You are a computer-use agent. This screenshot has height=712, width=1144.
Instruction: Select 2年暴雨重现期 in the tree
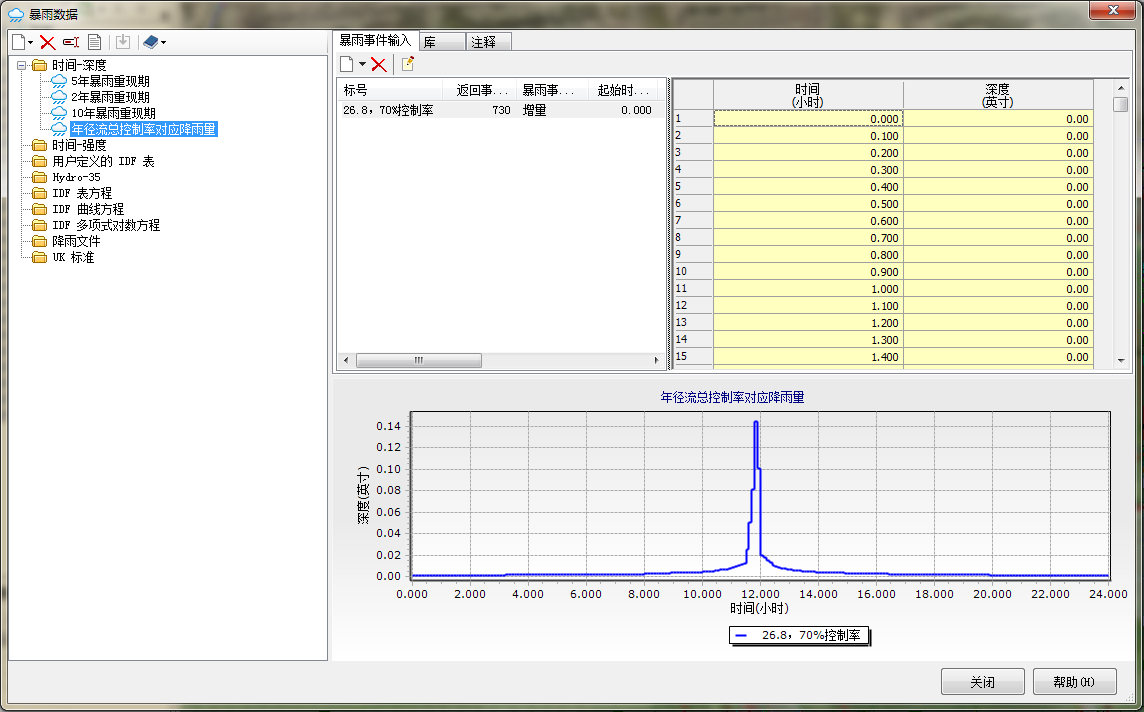tap(110, 98)
